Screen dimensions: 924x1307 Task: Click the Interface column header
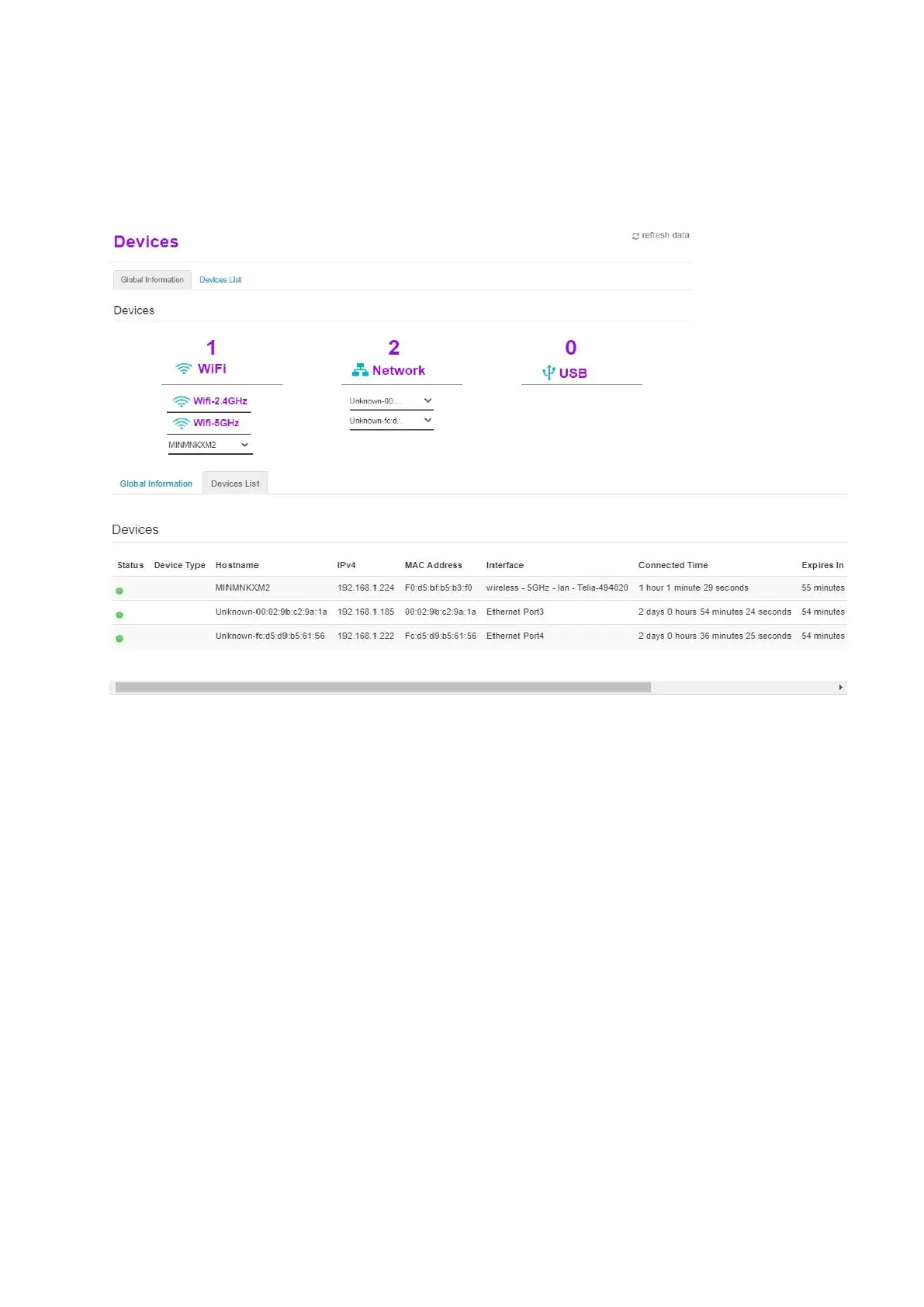tap(505, 565)
